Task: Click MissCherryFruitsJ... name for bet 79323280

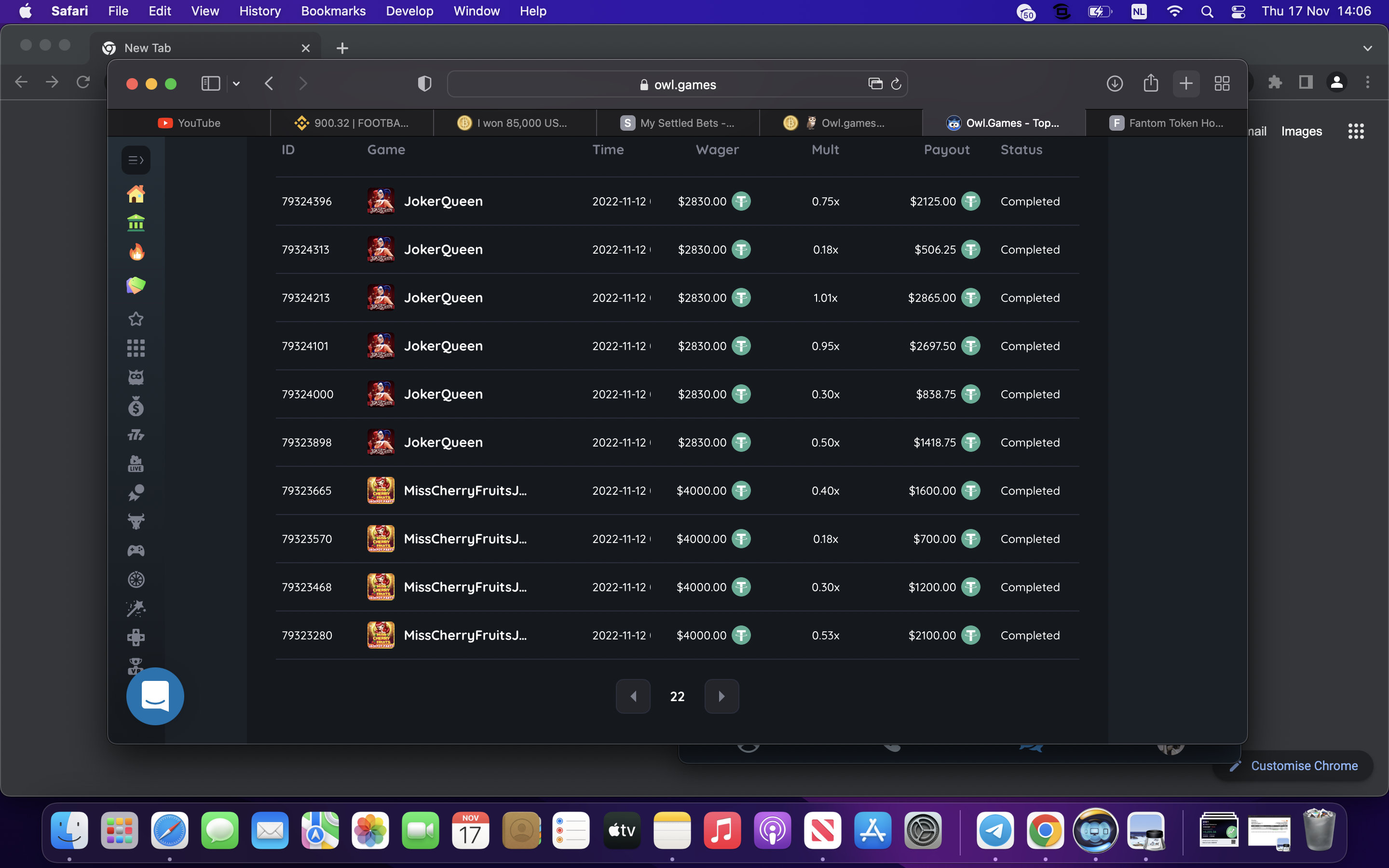Action: point(465,636)
